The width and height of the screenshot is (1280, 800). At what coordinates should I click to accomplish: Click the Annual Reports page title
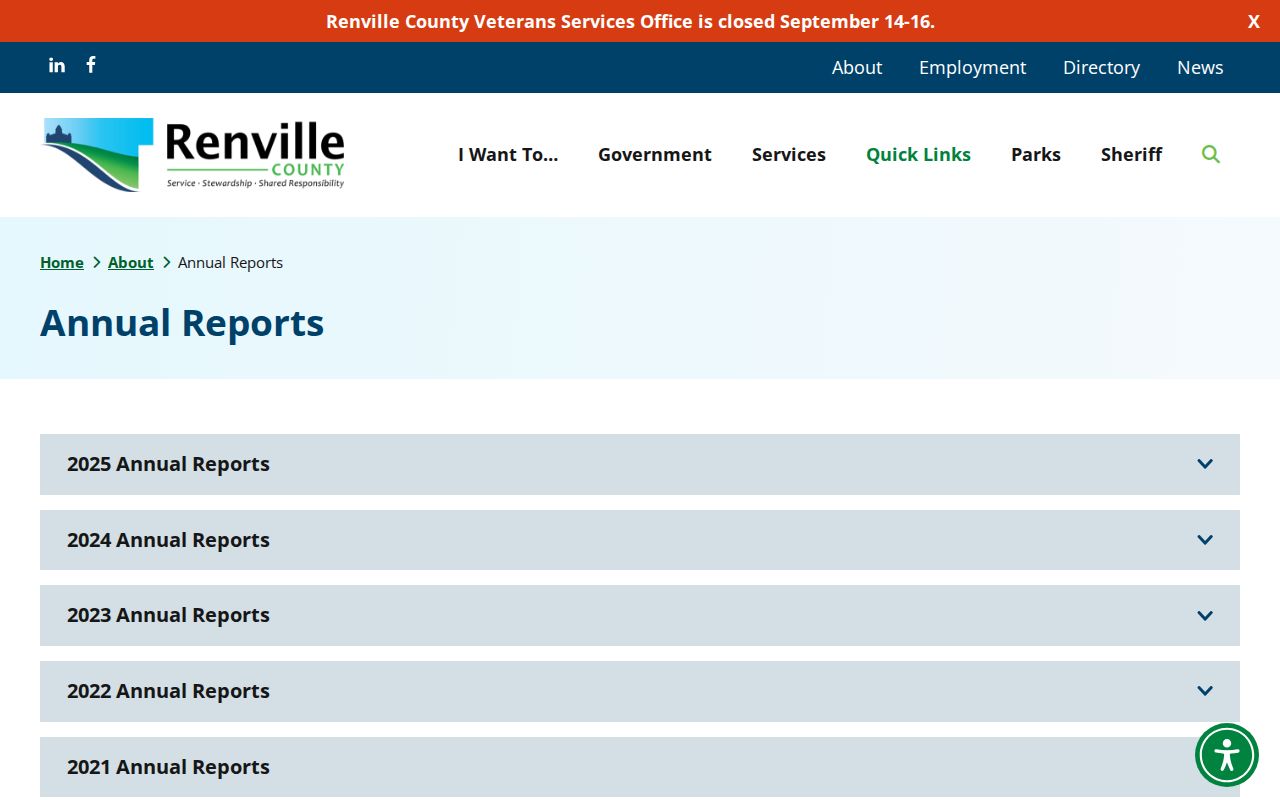click(182, 323)
